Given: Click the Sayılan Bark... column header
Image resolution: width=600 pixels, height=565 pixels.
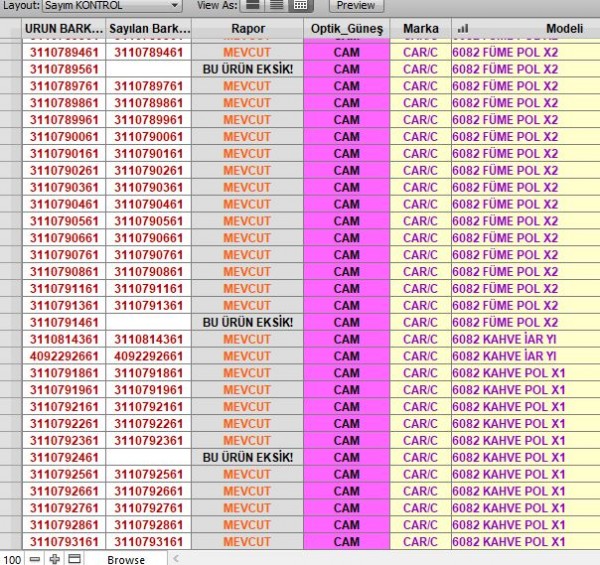Looking at the screenshot, I should coord(149,29).
